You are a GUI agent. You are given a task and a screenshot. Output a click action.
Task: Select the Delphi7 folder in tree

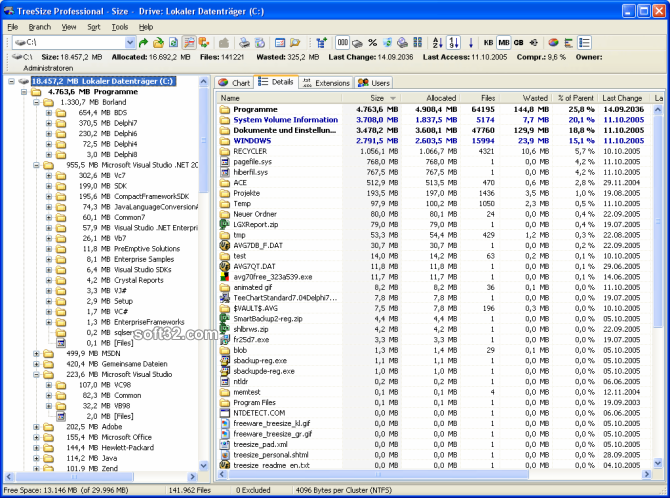(126, 123)
